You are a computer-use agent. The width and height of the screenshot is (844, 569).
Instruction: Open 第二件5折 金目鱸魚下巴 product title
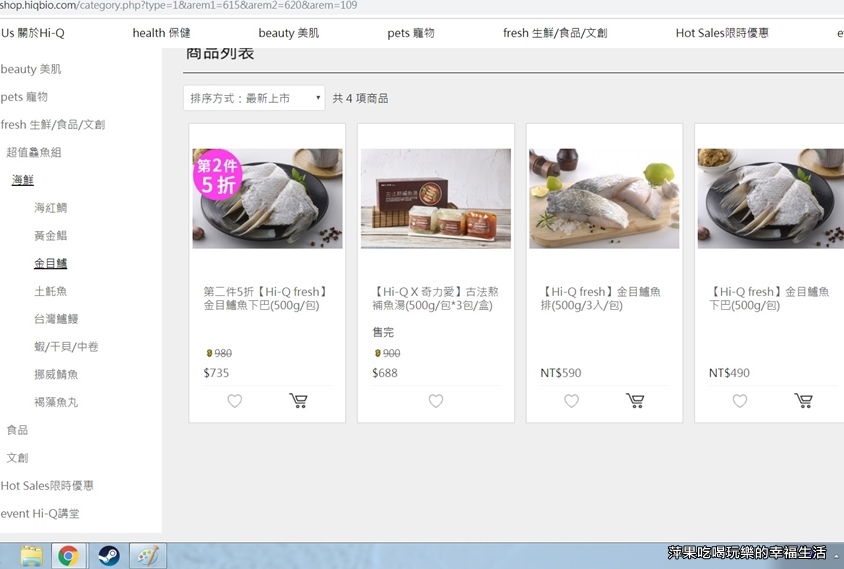[266, 298]
